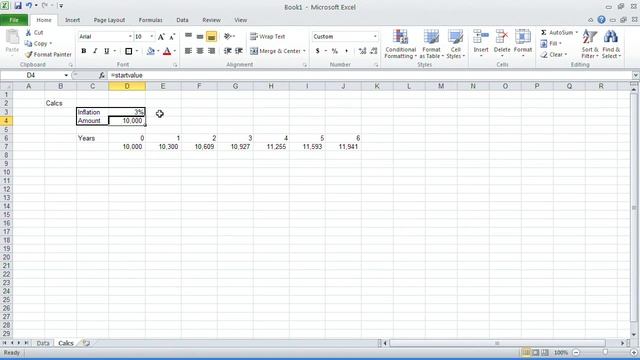Customize Quick Access Toolbar dropdown arrow
The width and height of the screenshot is (640, 360).
(x=61, y=6)
